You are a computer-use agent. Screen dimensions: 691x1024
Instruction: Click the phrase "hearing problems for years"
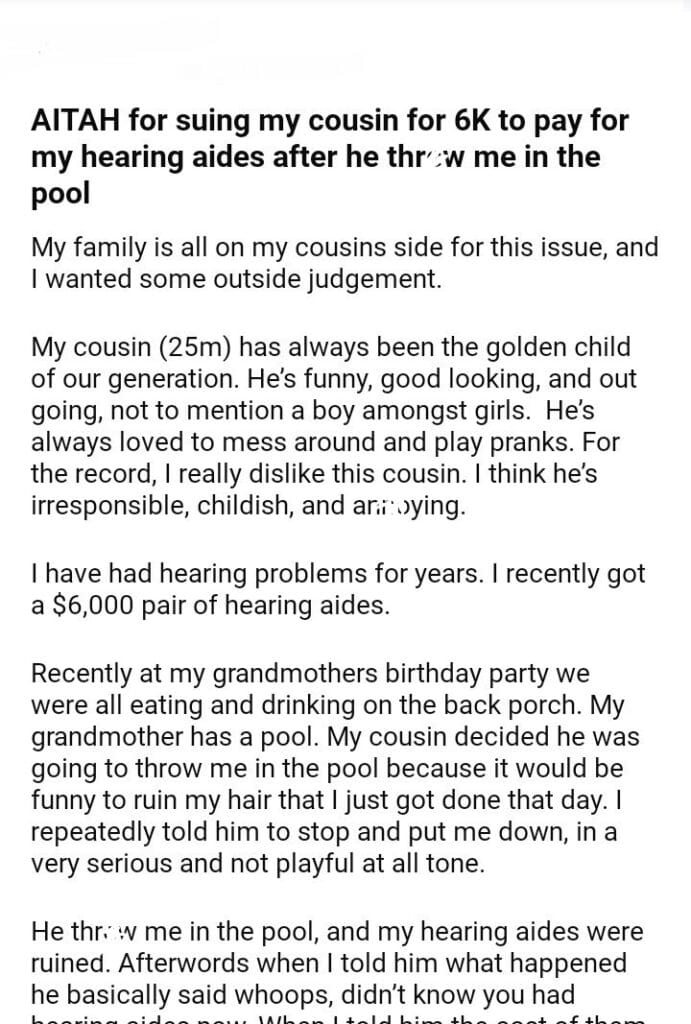(252, 575)
